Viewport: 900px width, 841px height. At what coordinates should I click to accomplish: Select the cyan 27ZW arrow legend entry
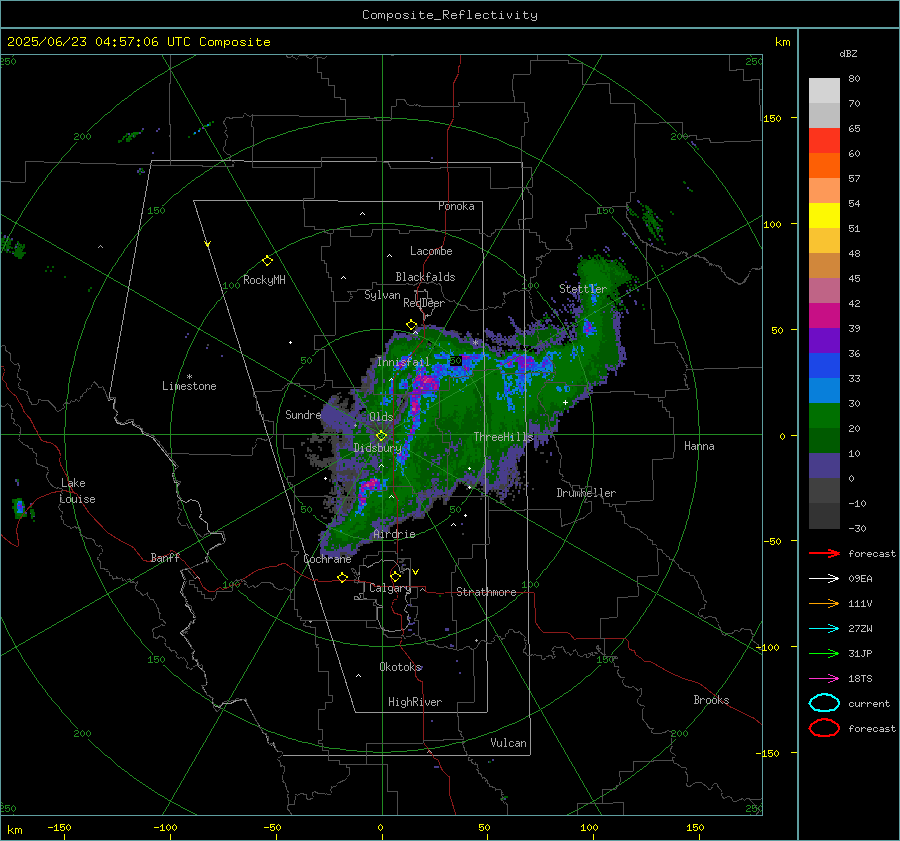coord(824,629)
